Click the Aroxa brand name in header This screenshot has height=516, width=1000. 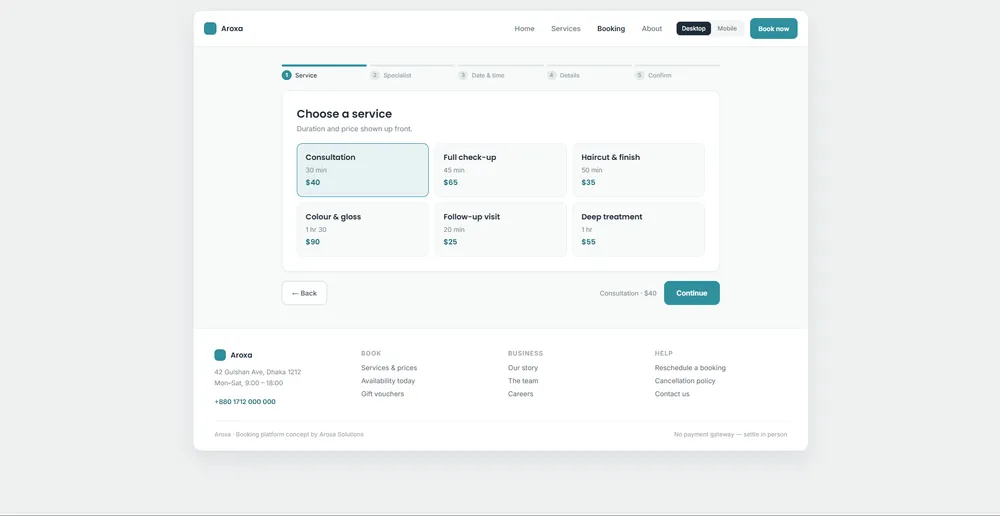click(x=232, y=29)
